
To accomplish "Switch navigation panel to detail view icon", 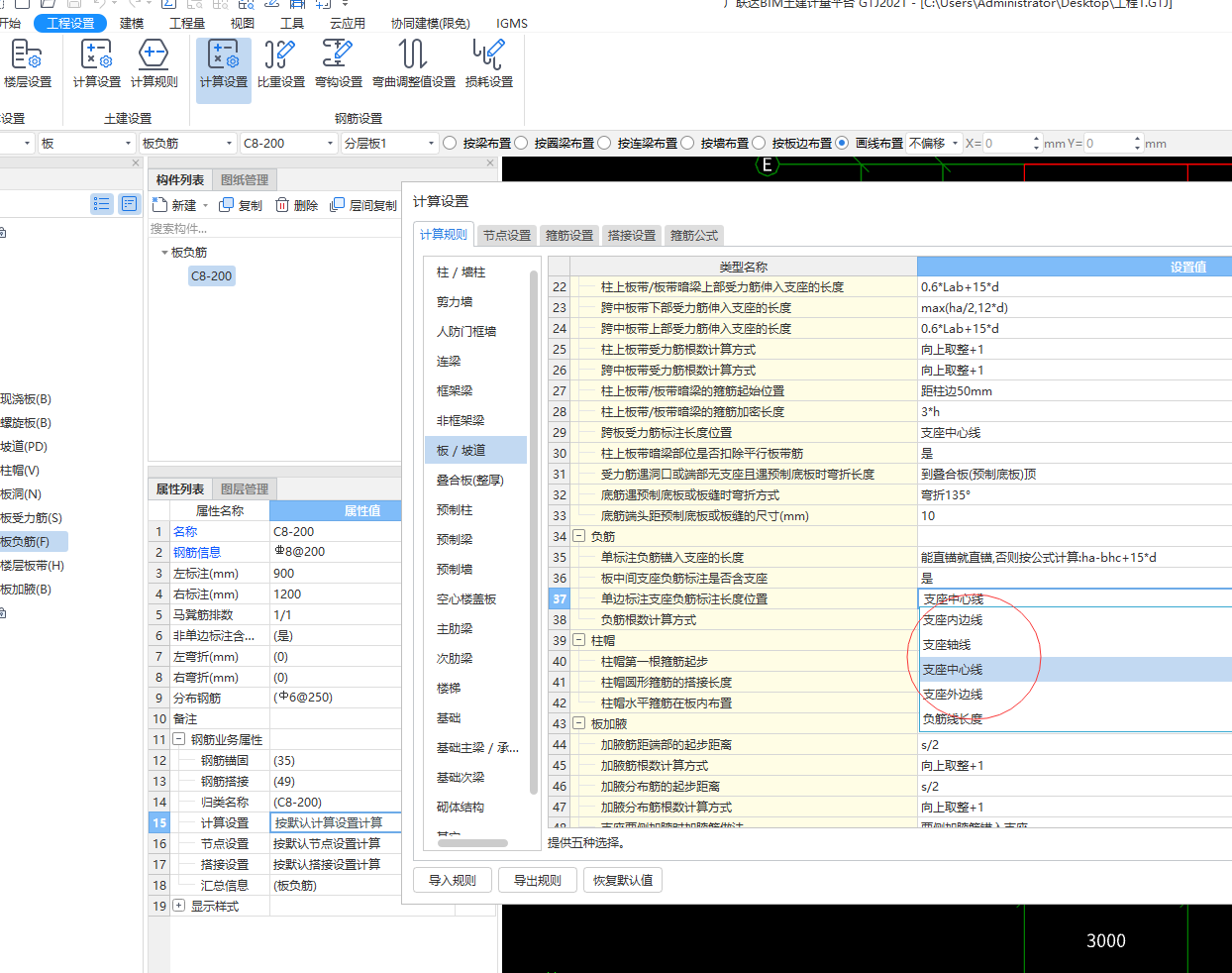I will 130,203.
